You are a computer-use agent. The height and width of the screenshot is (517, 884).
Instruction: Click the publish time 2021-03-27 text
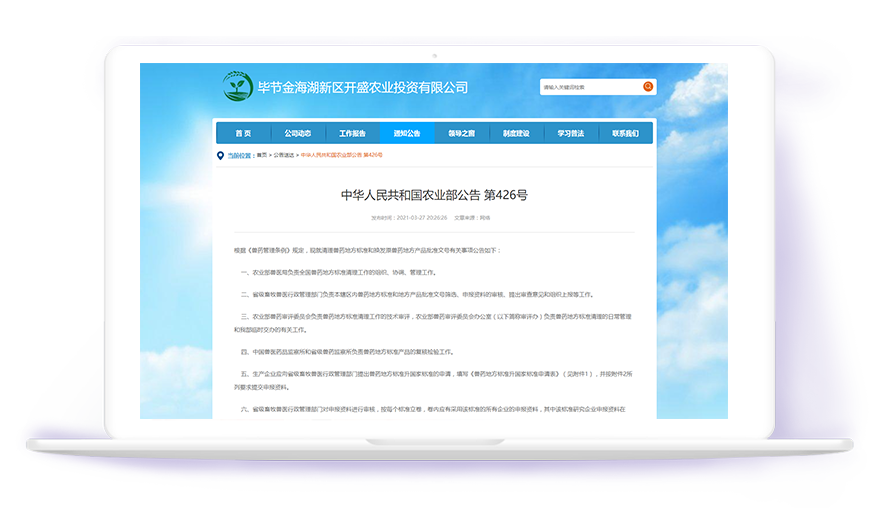point(420,217)
